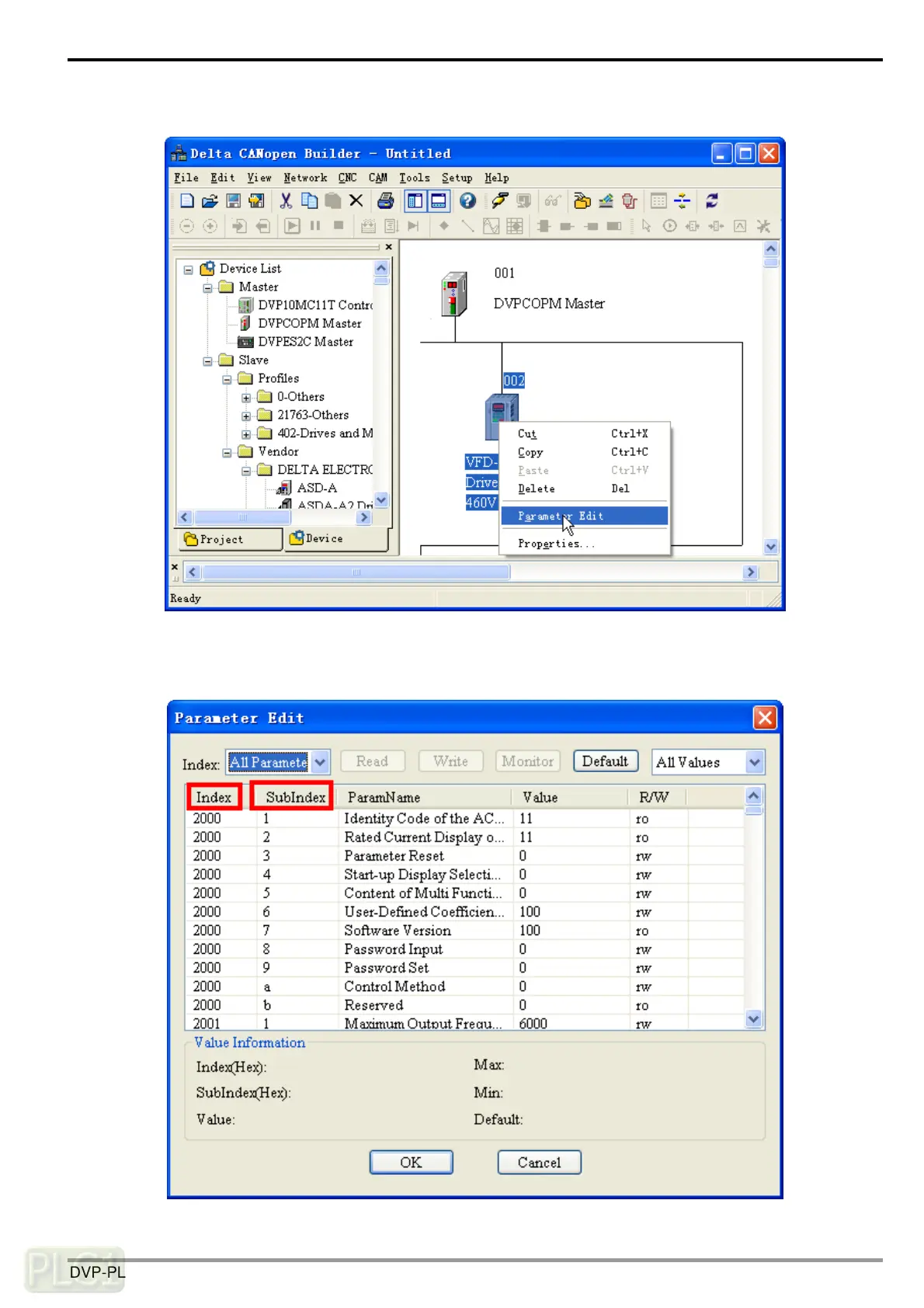Click the Delete X toolbar icon
Screen dimensions: 924x1308
coord(356,201)
